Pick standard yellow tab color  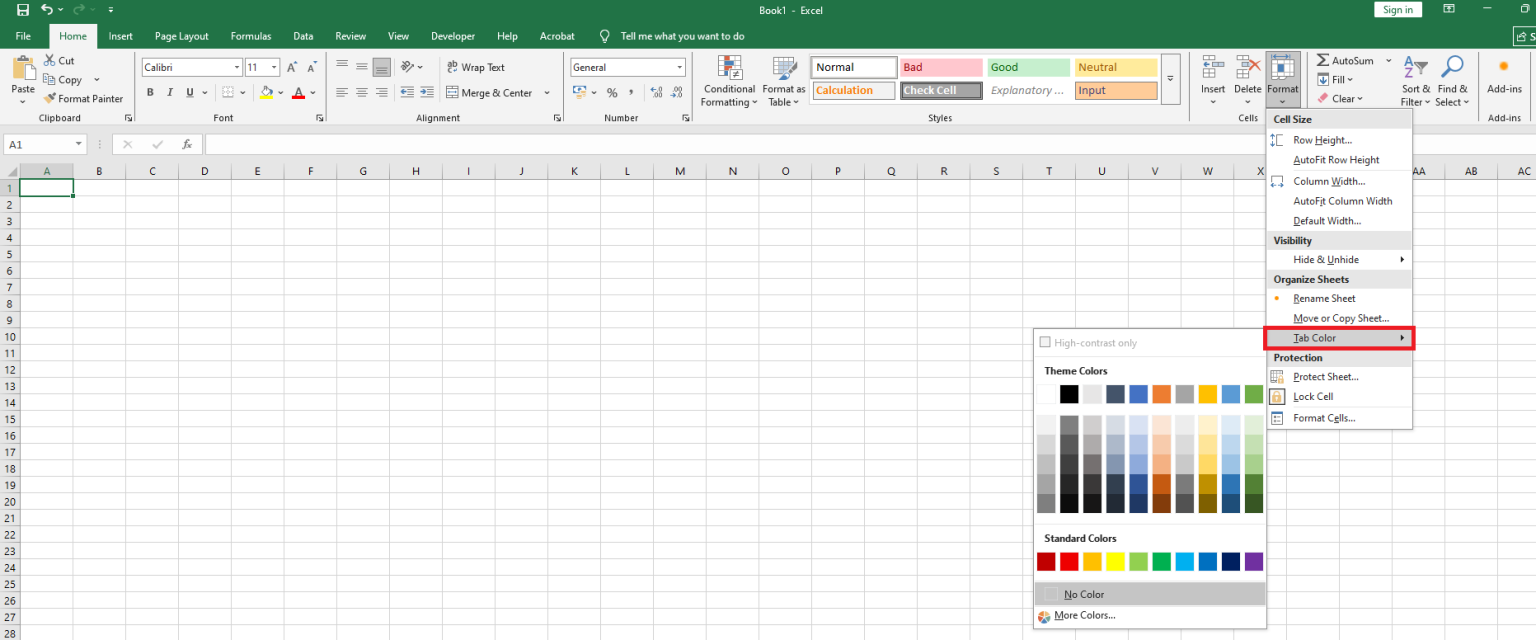1115,562
